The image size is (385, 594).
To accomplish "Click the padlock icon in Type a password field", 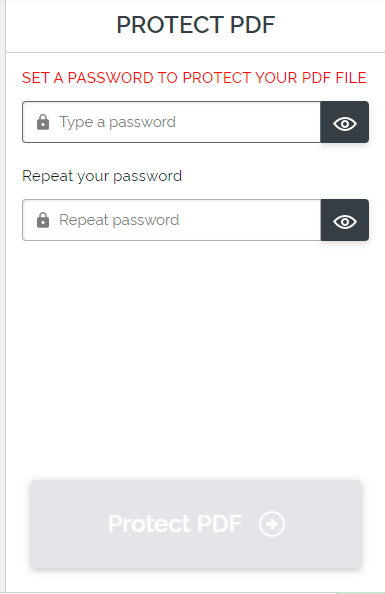I will coord(43,122).
